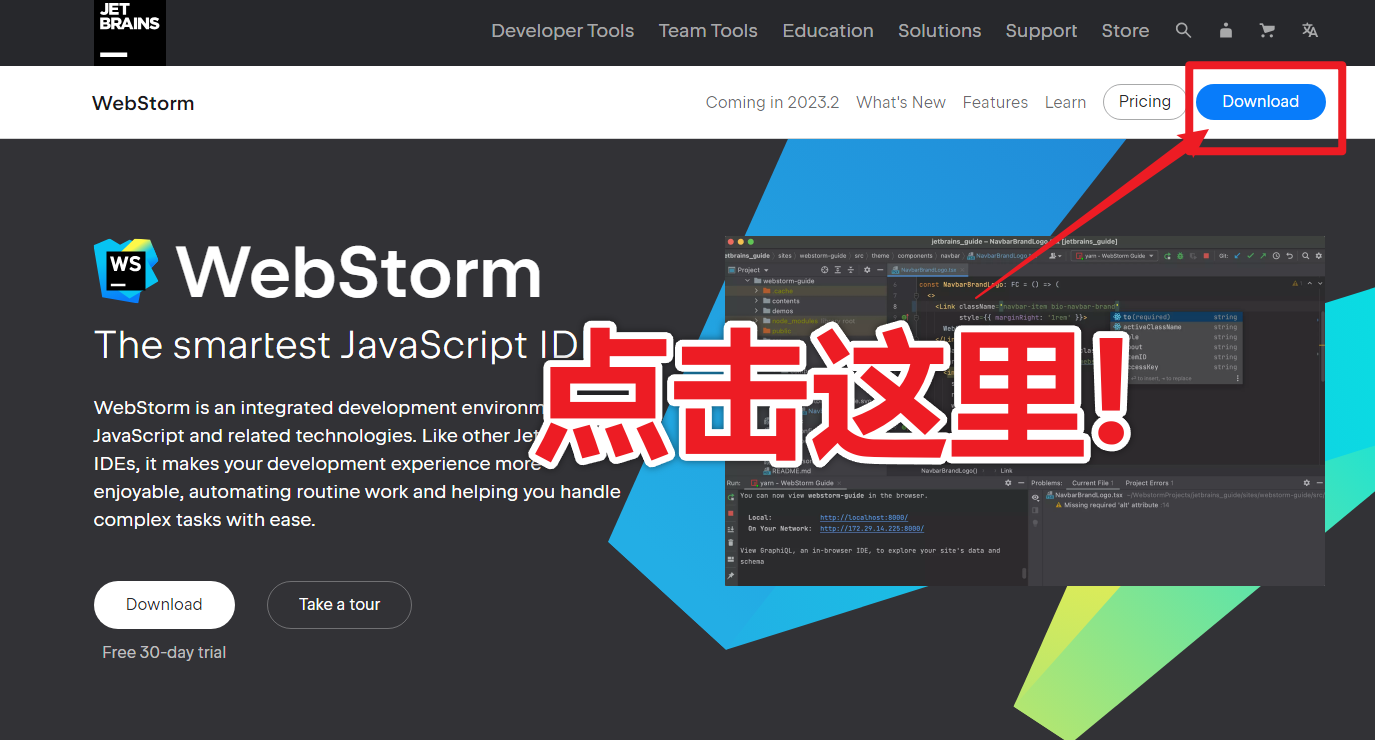
Task: Click the language selection icon
Action: (x=1310, y=30)
